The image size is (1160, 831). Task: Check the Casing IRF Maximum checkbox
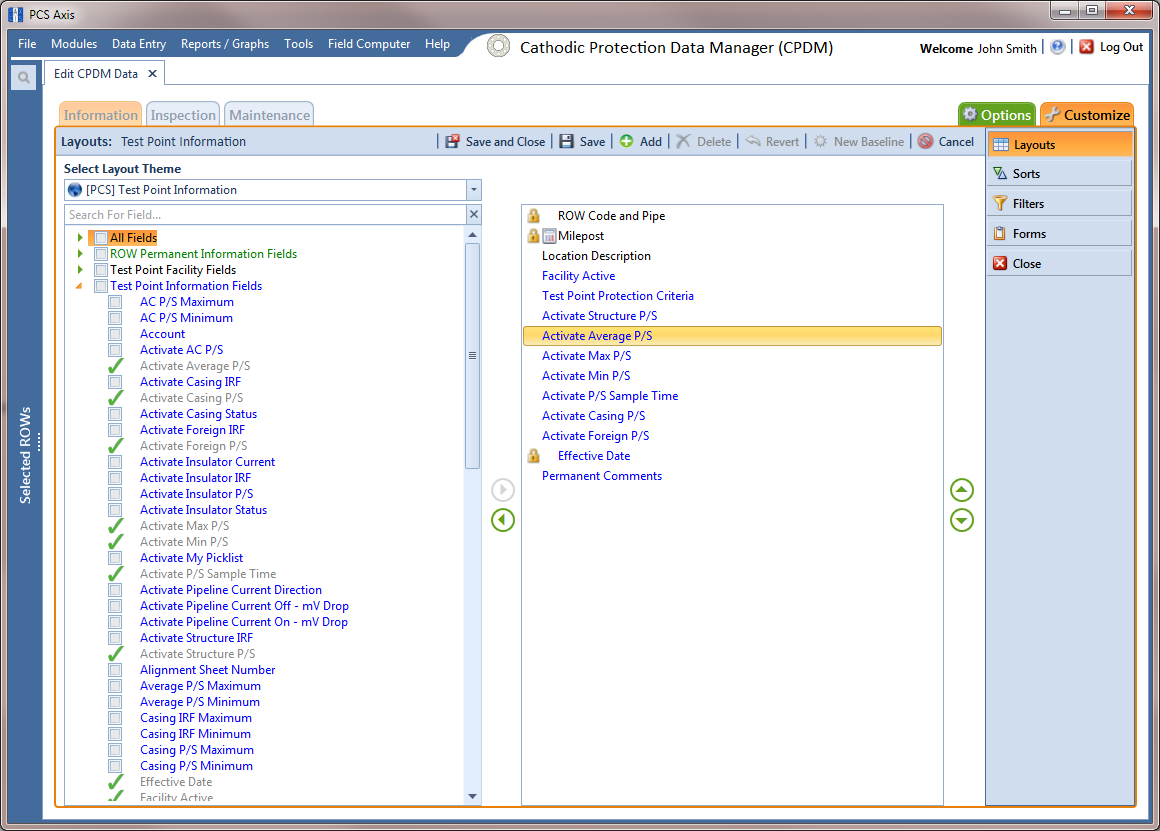click(115, 718)
